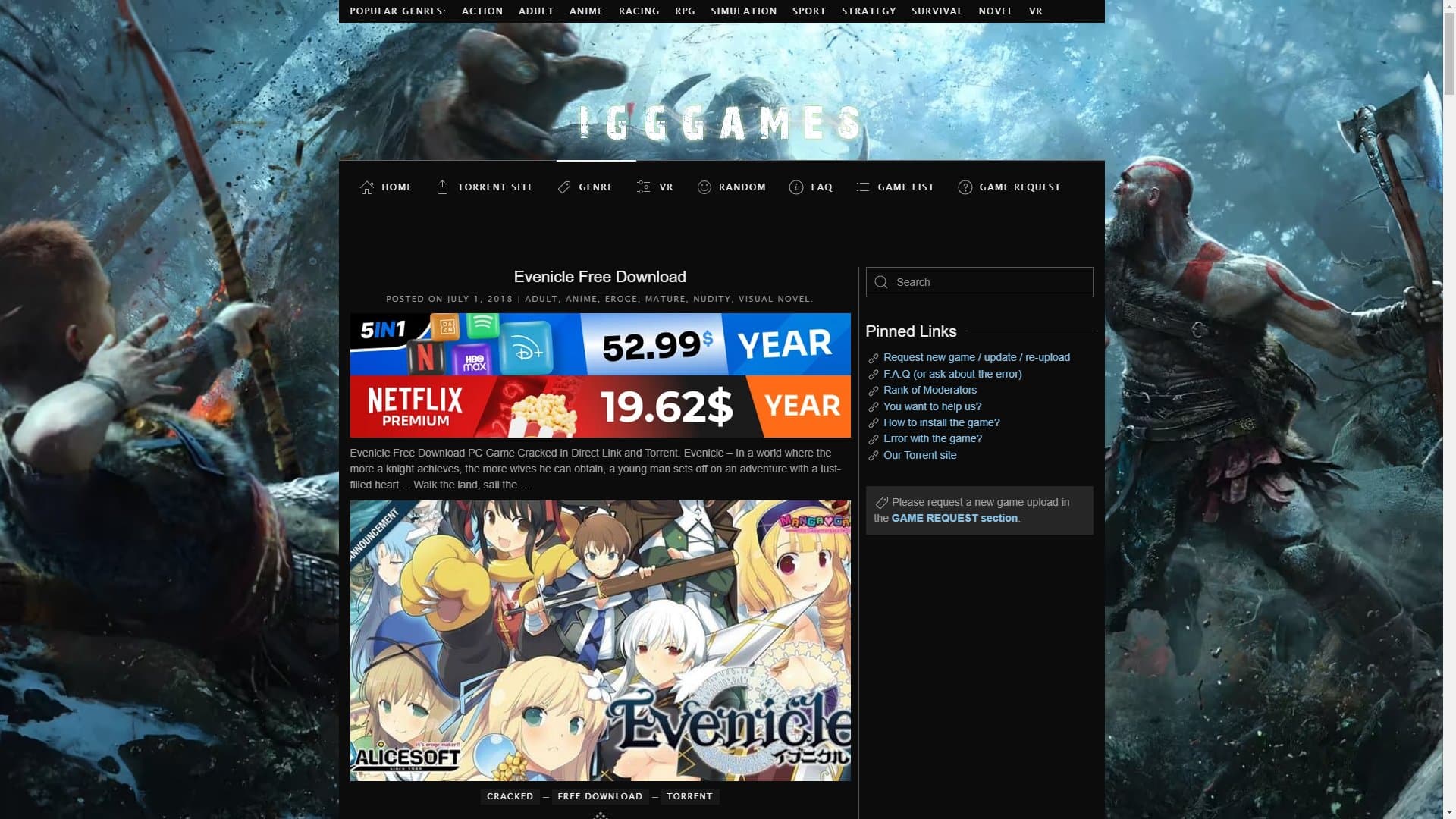The image size is (1456, 819).
Task: Click the IGGGAMES site logo
Action: coord(720,123)
